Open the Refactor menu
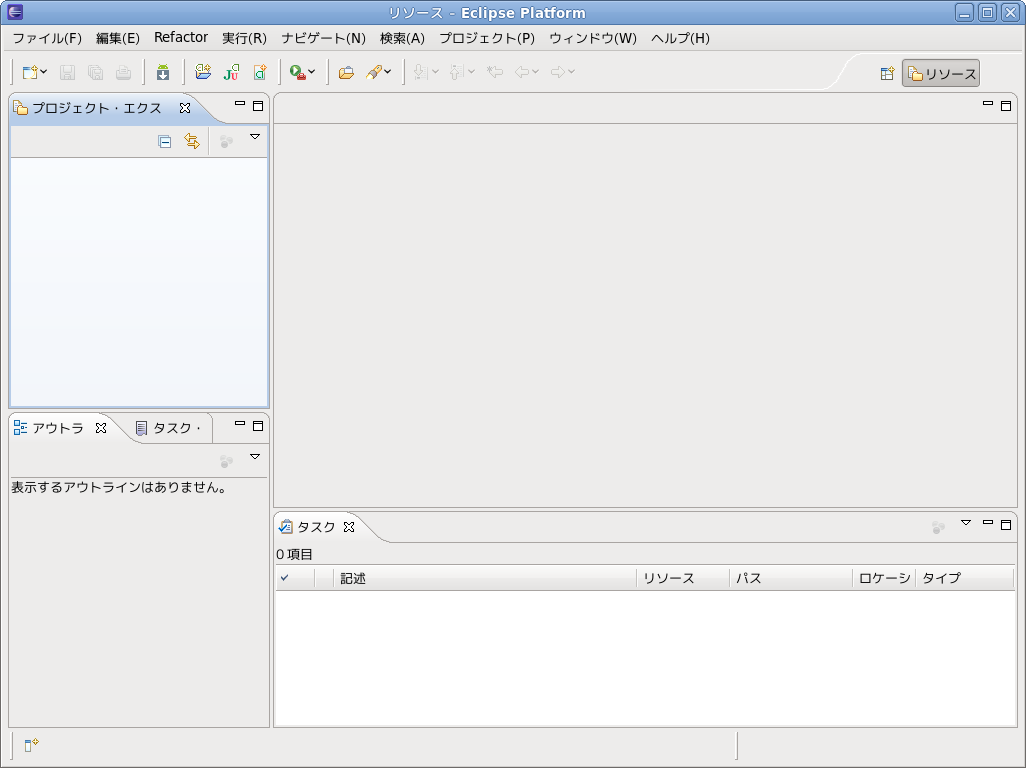Image resolution: width=1026 pixels, height=768 pixels. (x=181, y=37)
